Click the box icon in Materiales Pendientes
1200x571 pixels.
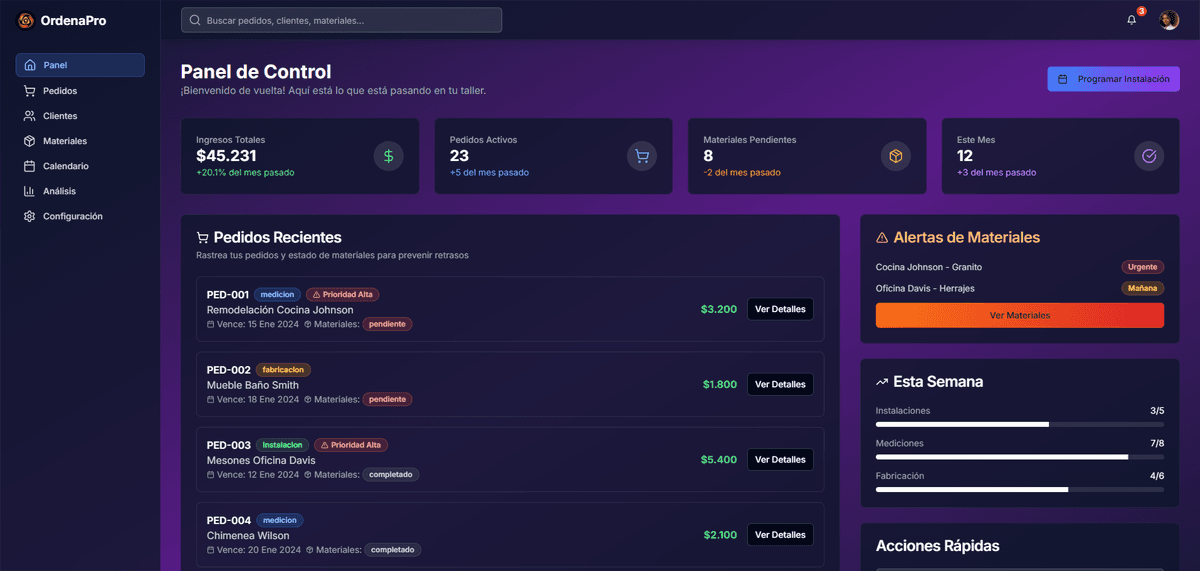(896, 156)
